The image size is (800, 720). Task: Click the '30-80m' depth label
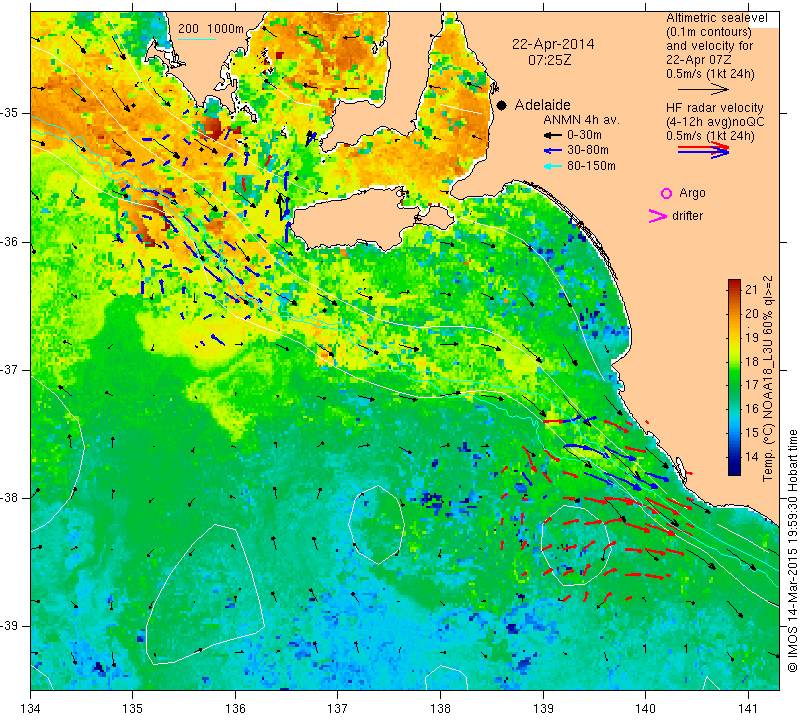click(x=588, y=150)
